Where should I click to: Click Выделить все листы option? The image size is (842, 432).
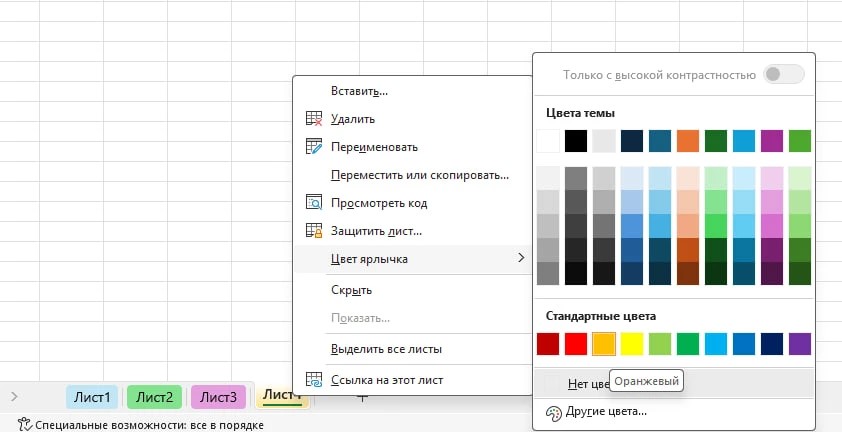[x=386, y=349]
